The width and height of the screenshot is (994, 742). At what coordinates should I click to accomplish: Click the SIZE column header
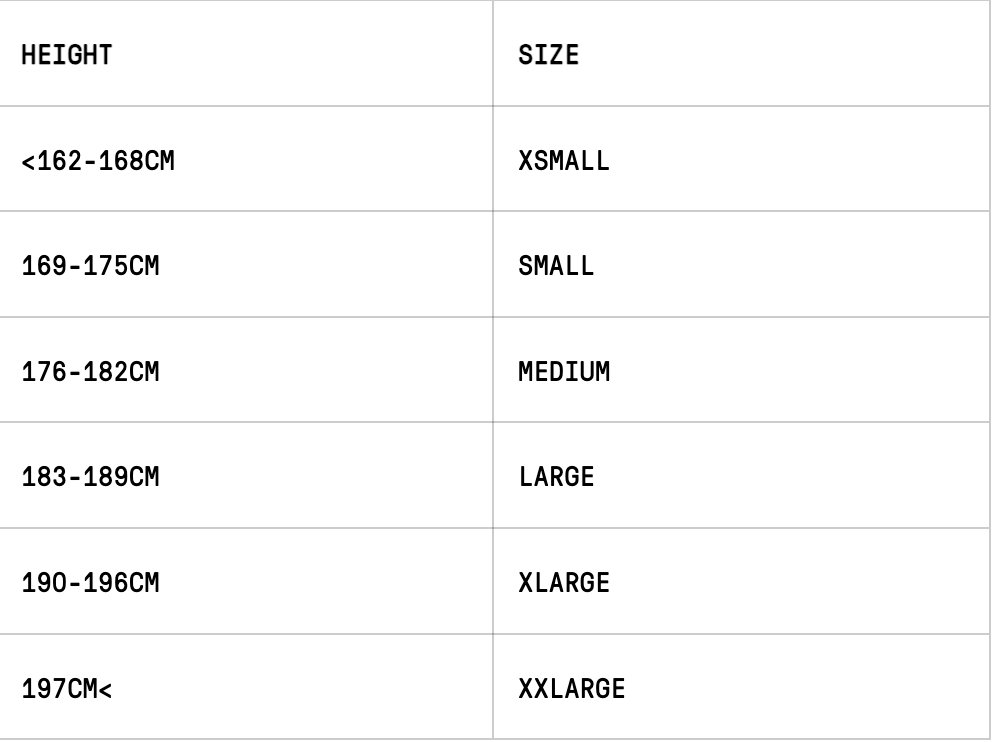548,55
